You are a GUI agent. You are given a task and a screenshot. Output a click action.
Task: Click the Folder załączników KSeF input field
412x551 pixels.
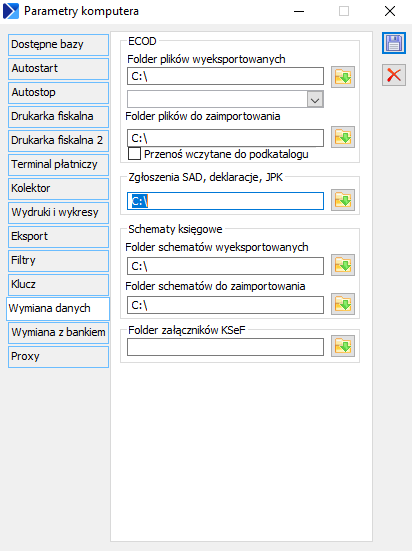pos(225,347)
